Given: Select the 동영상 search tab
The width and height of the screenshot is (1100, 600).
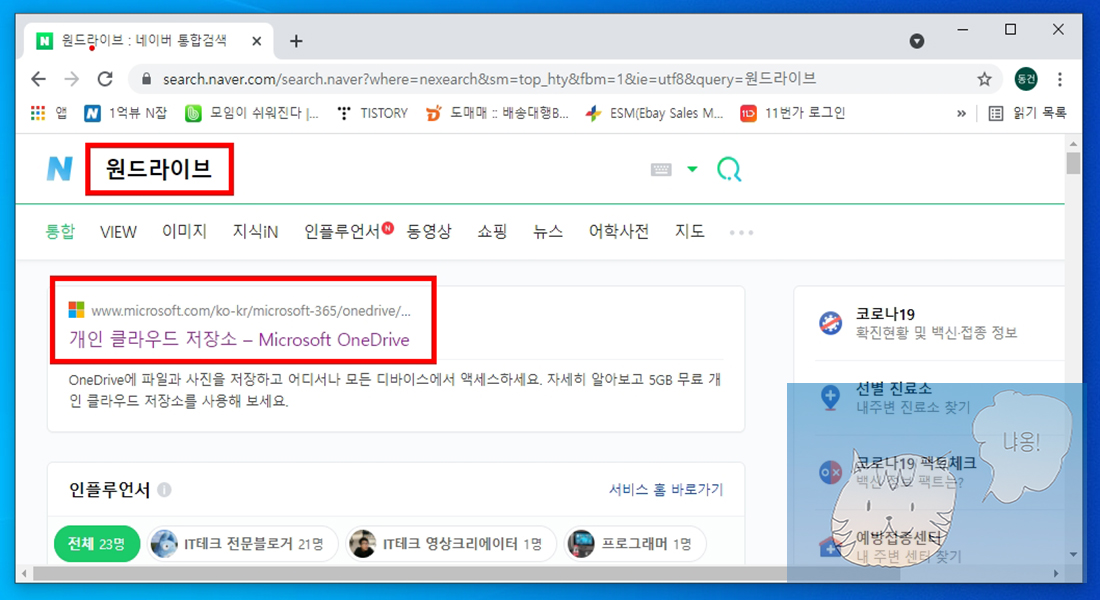Looking at the screenshot, I should 429,232.
